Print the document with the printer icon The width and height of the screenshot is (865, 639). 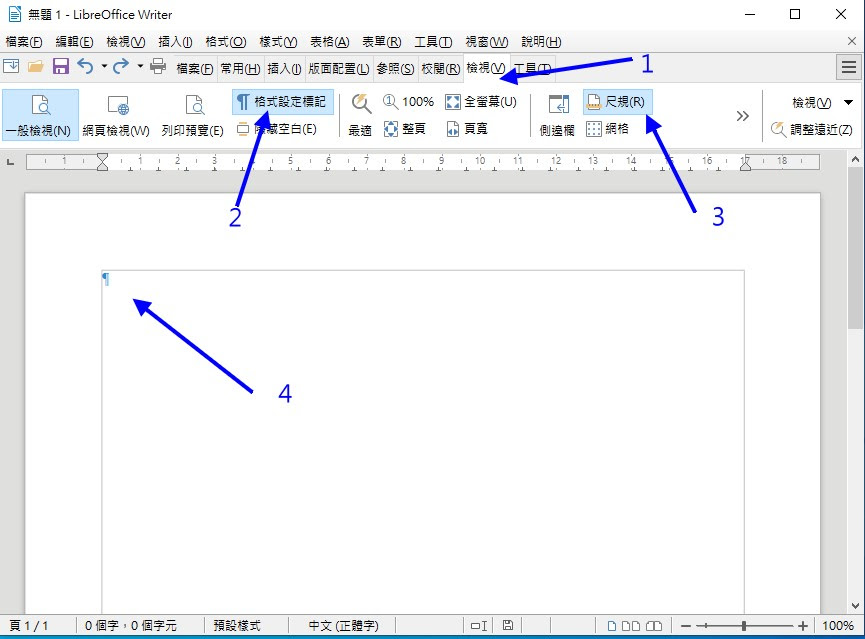(x=158, y=66)
